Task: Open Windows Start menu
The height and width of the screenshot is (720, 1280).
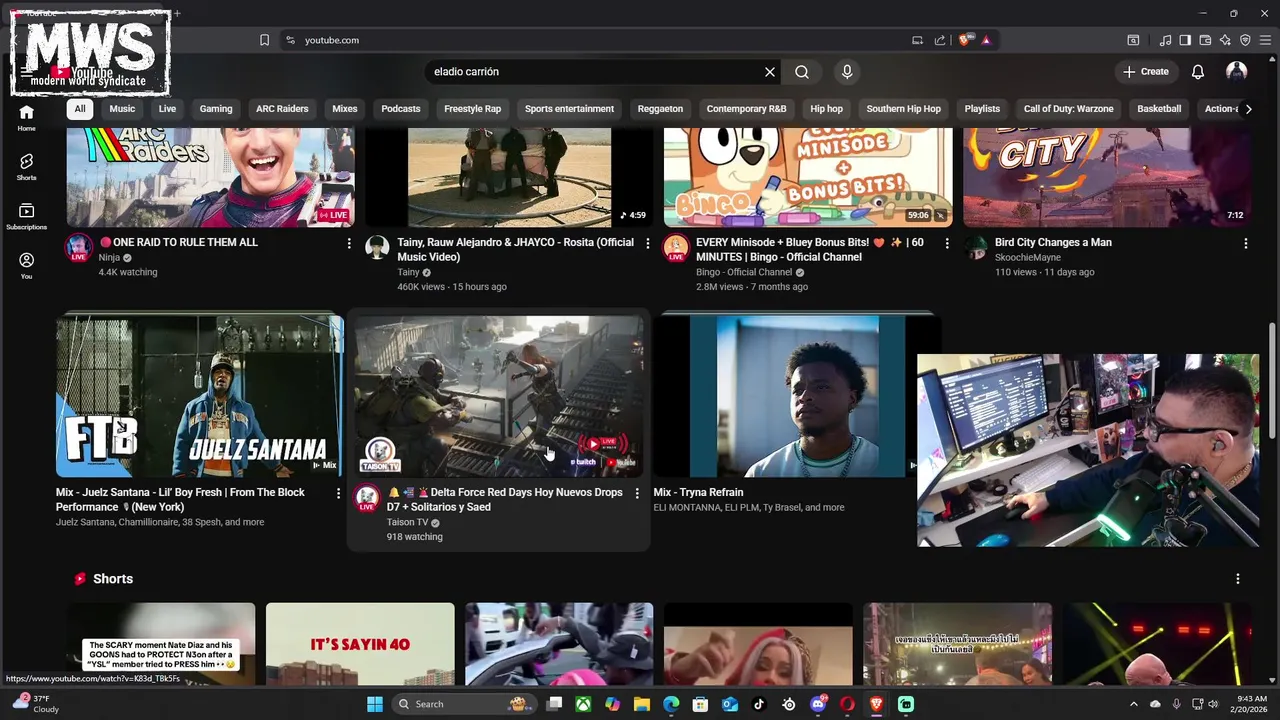Action: (x=375, y=704)
